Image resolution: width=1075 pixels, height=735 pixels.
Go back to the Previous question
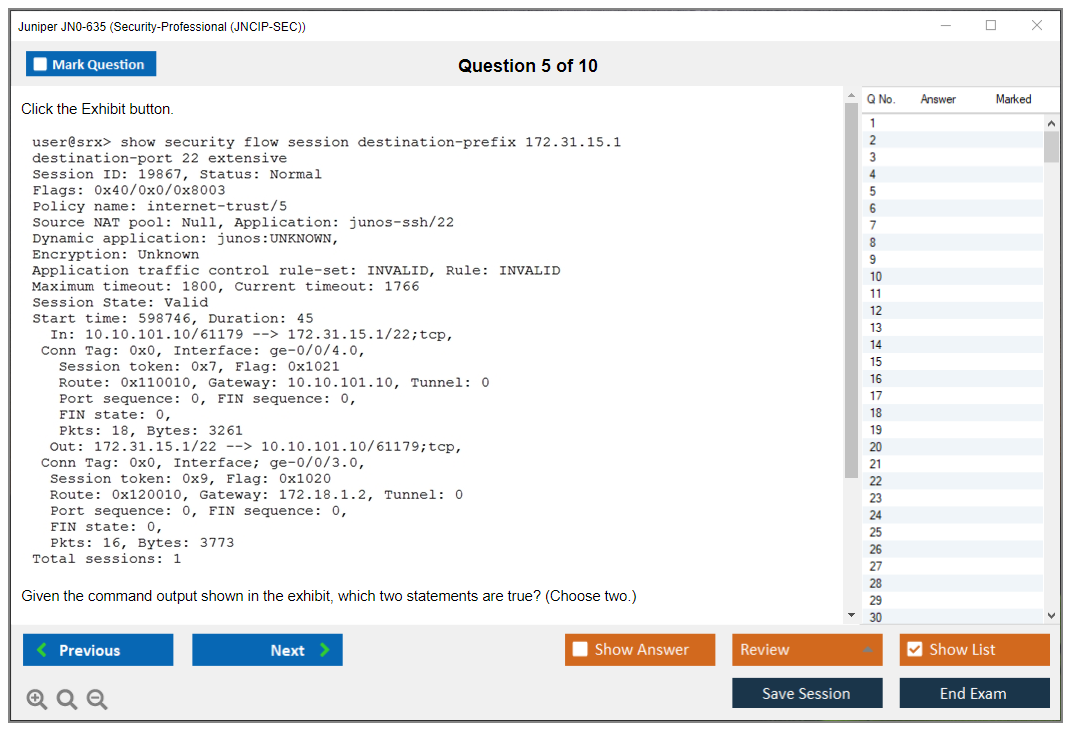point(98,650)
